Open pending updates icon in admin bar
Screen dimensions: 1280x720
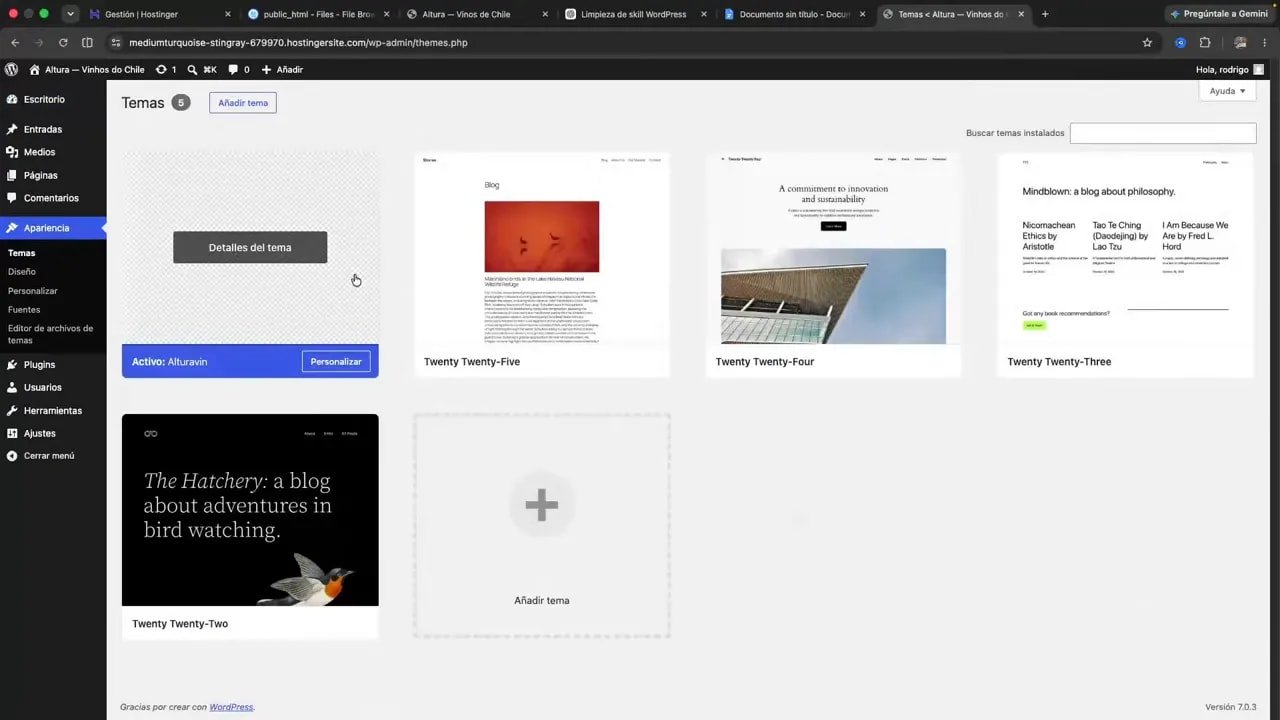(x=166, y=70)
